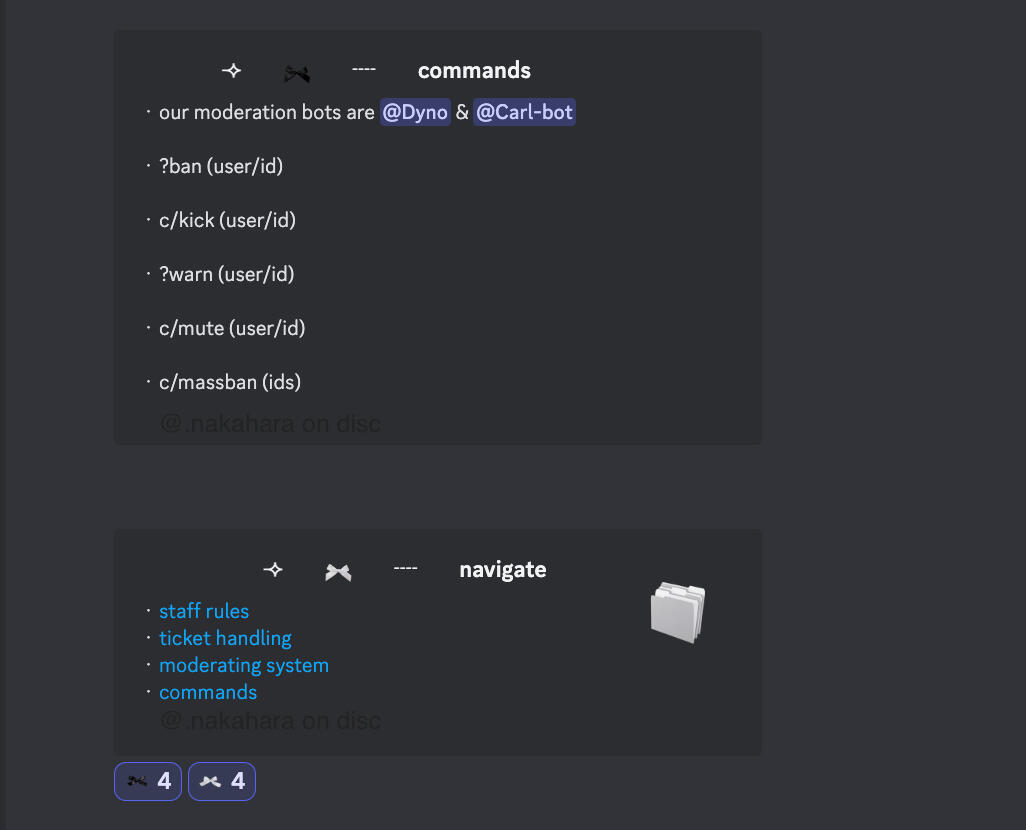This screenshot has height=830, width=1026.
Task: Click the folder image in navigate embed
Action: point(677,612)
